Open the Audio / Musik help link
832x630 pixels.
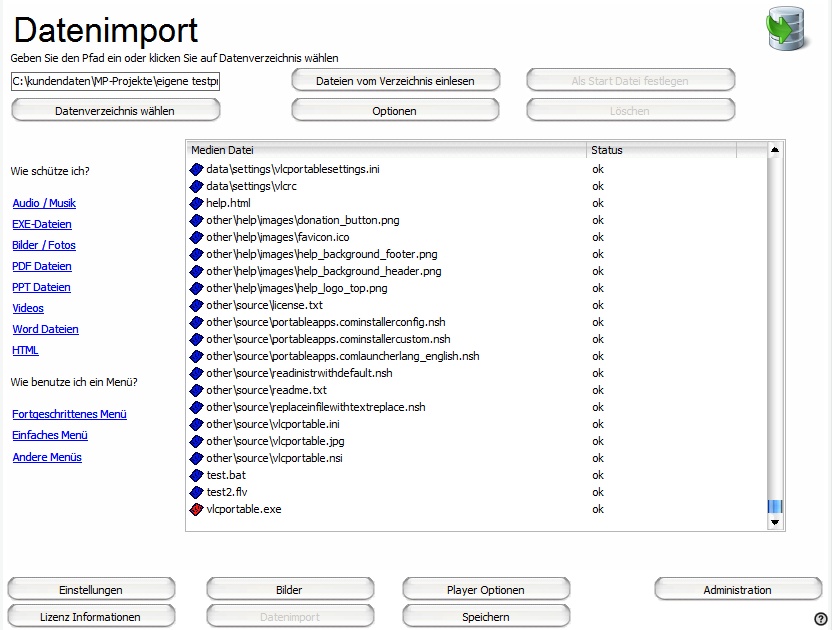point(44,203)
